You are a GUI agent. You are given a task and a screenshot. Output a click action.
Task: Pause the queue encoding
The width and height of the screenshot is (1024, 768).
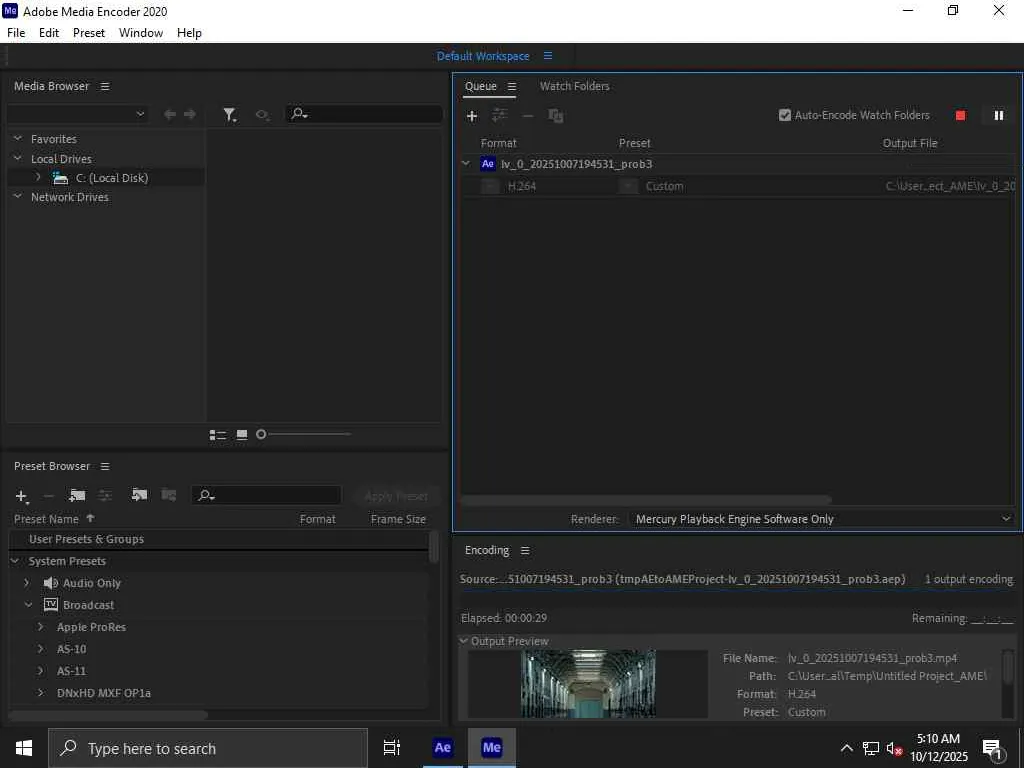click(999, 116)
